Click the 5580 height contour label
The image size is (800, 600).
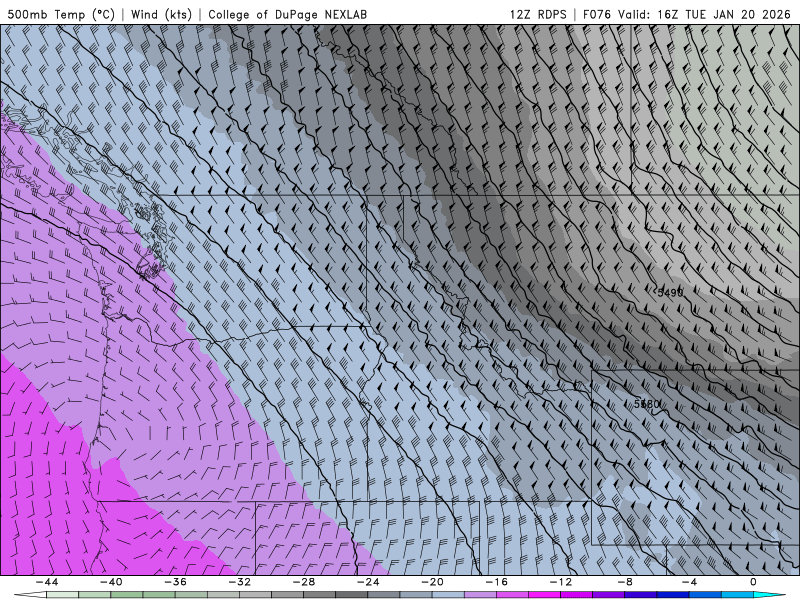point(647,404)
